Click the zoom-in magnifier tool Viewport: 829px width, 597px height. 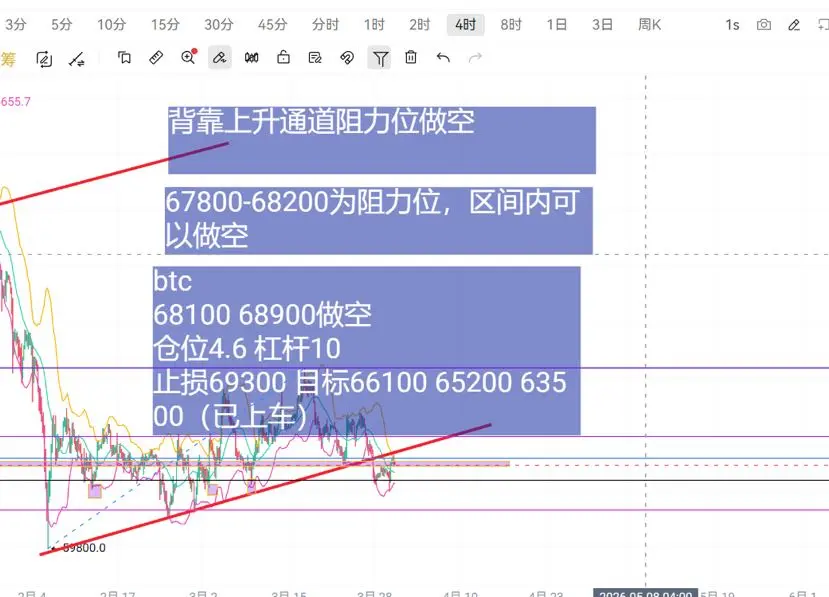(x=189, y=57)
